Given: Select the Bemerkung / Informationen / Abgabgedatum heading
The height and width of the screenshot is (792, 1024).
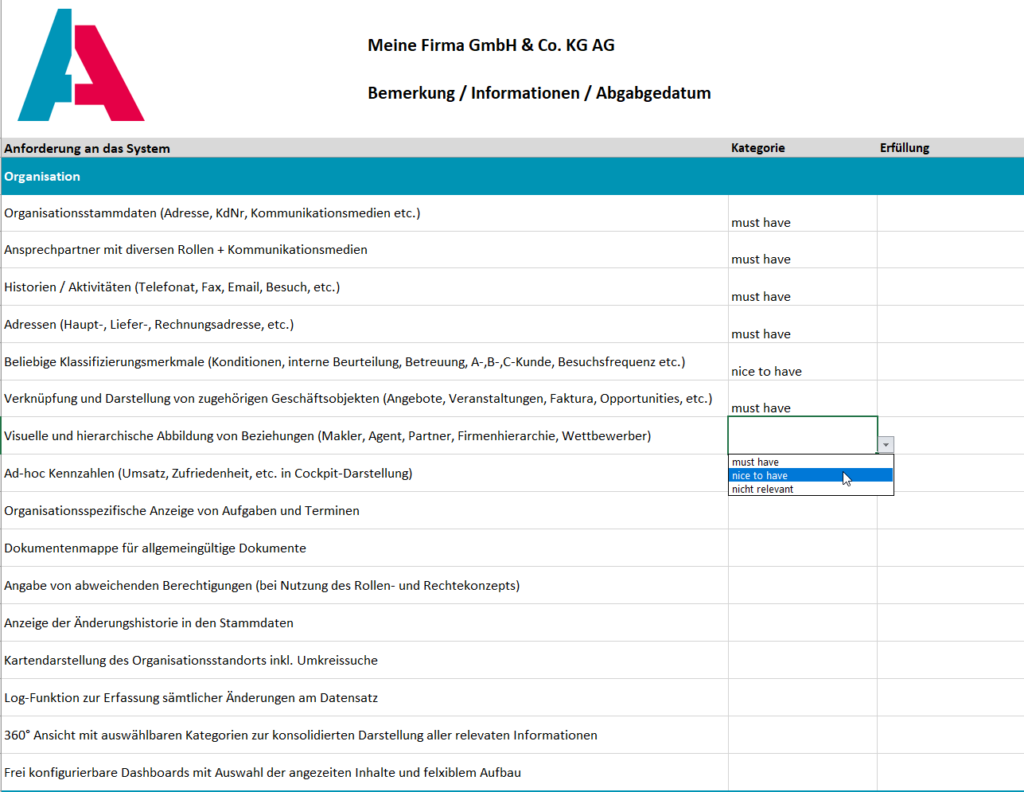Looking at the screenshot, I should click(x=539, y=93).
